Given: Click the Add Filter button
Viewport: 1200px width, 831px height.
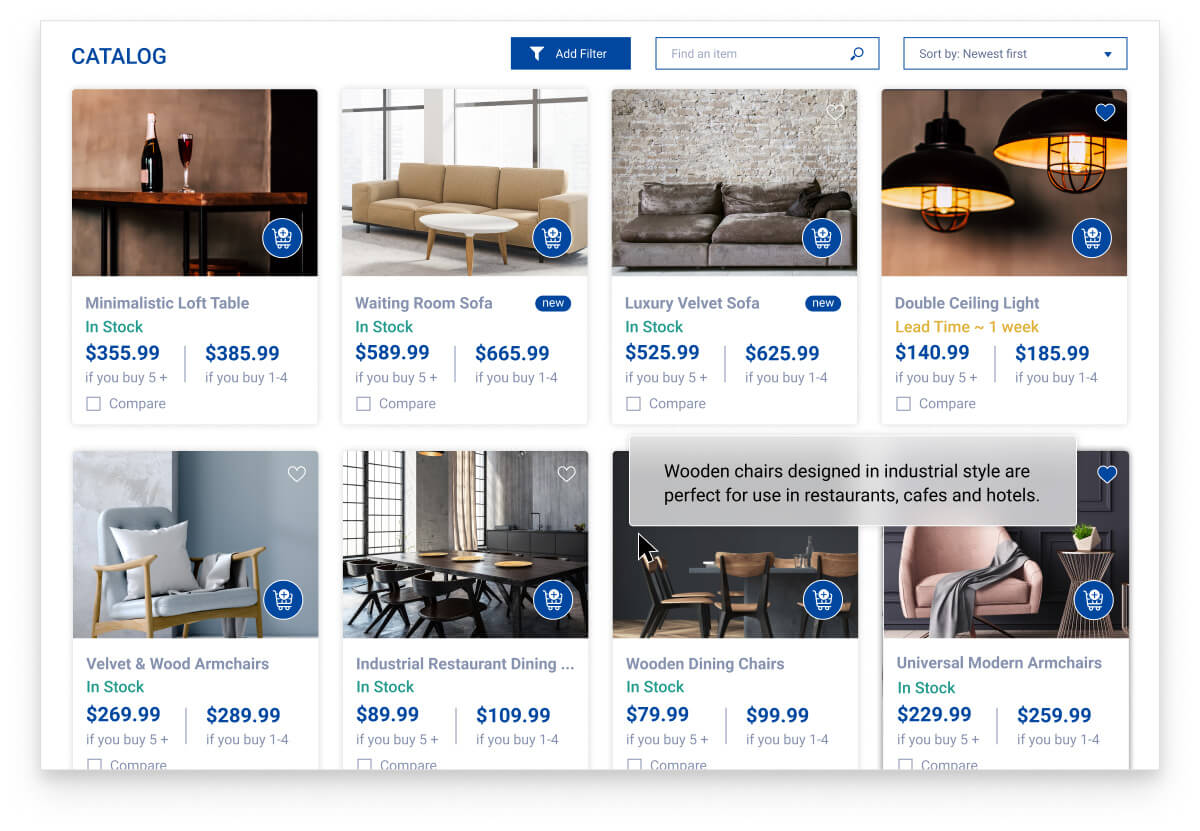Looking at the screenshot, I should [x=571, y=54].
